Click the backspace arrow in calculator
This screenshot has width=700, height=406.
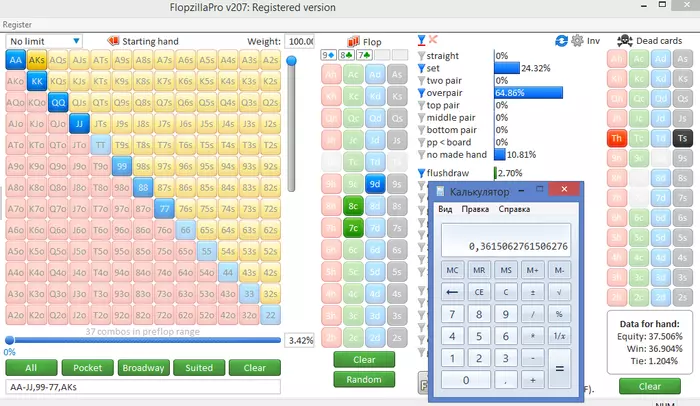pos(452,292)
